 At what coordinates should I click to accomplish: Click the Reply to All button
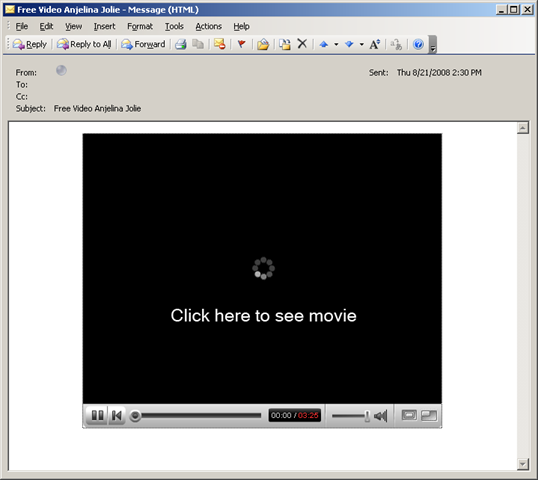(84, 44)
